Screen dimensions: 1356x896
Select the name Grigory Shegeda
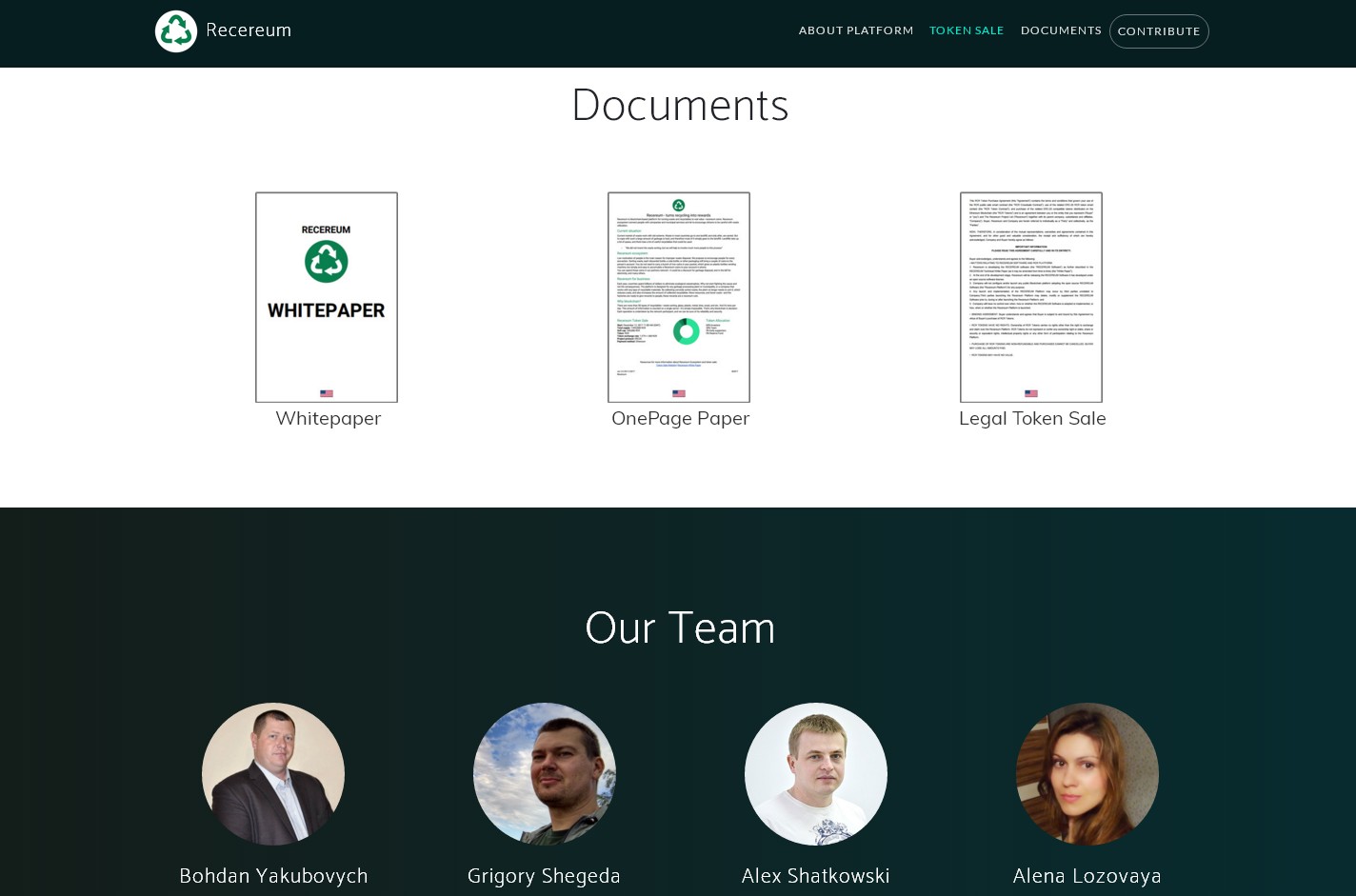tap(544, 876)
